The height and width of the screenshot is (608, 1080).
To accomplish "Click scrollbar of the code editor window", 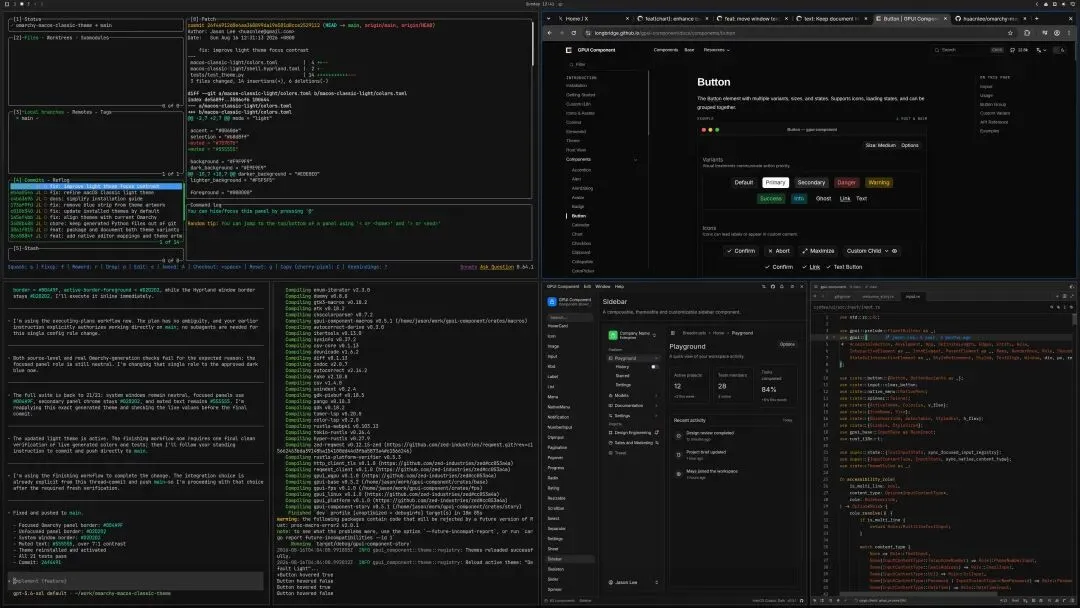I will point(1074,320).
